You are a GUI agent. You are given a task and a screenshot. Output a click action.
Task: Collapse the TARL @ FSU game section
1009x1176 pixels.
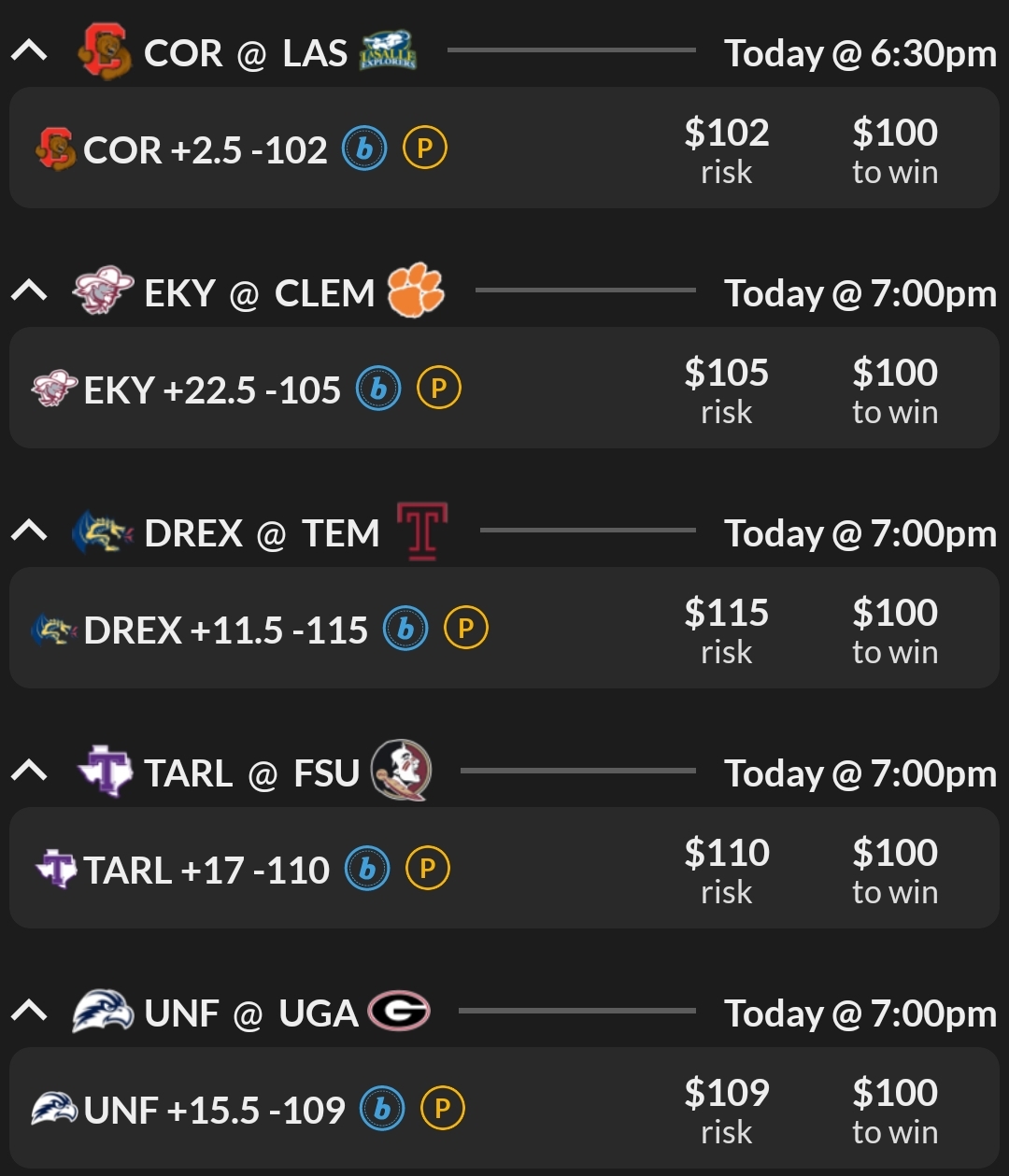29,772
